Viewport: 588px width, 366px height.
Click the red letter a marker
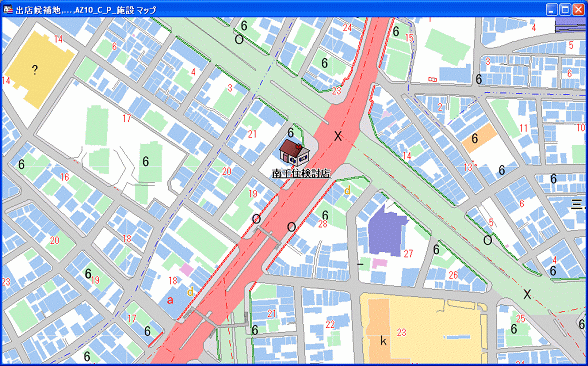tap(170, 300)
